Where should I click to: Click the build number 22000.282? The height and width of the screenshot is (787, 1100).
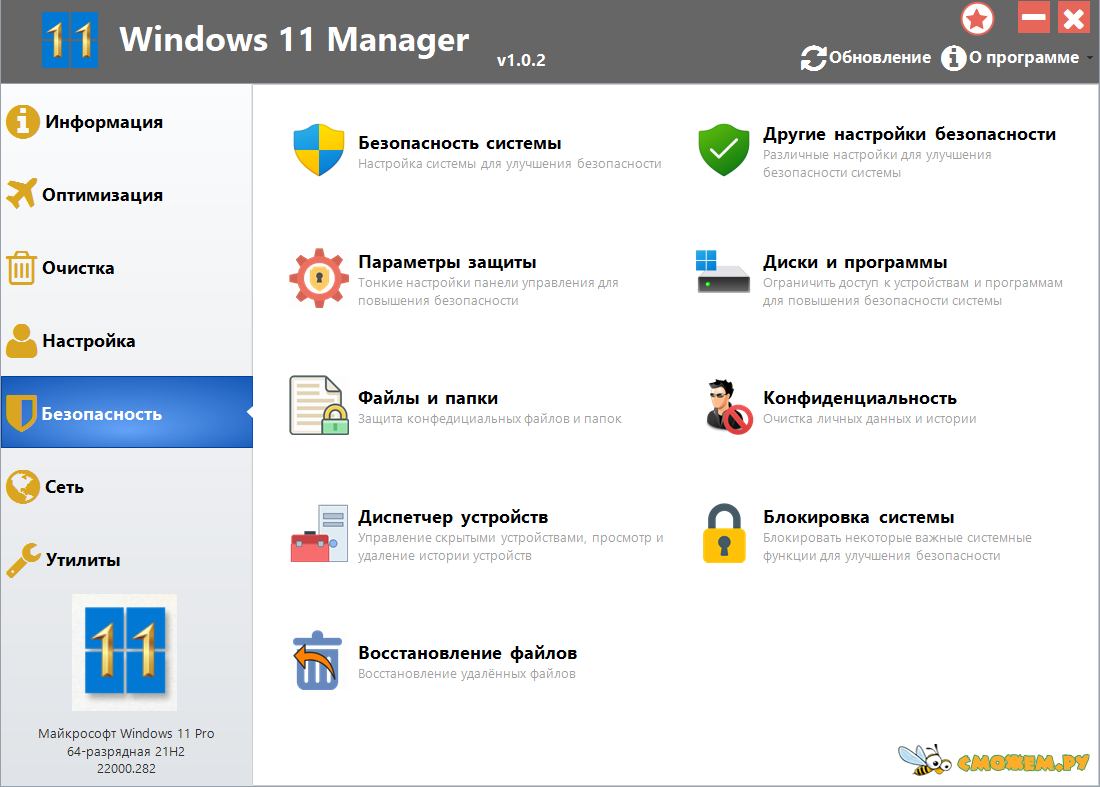(126, 769)
